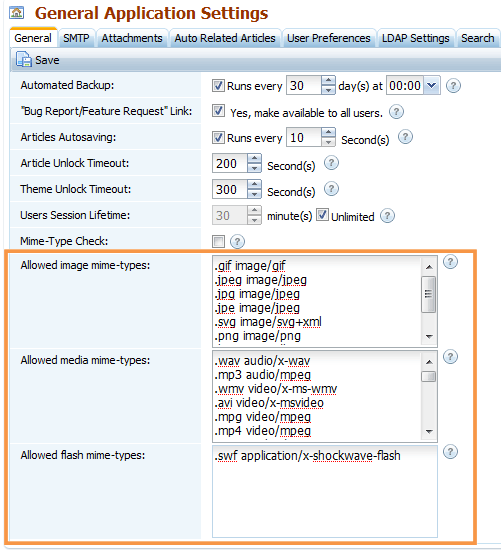Click the '.mp3 audio/mpeg' line
This screenshot has width=501, height=554.
pos(263,375)
